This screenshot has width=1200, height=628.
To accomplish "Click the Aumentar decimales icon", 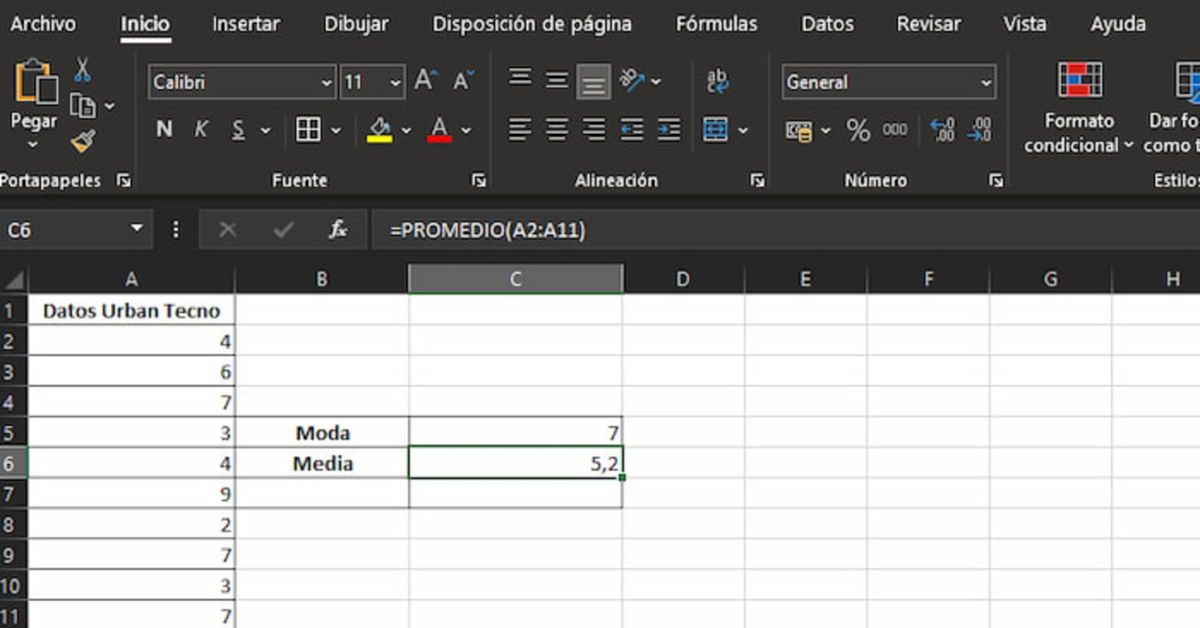I will pos(944,129).
